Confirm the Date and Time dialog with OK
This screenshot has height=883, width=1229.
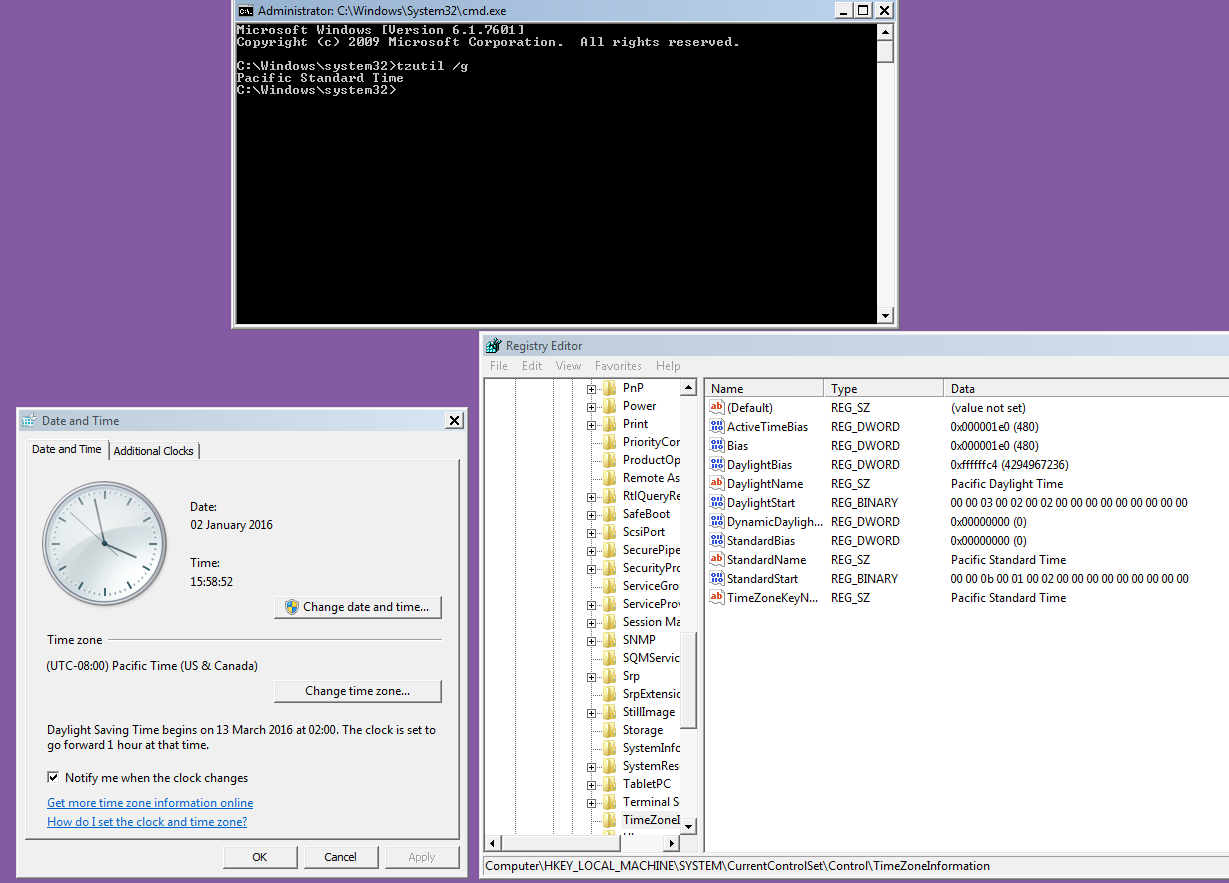260,857
